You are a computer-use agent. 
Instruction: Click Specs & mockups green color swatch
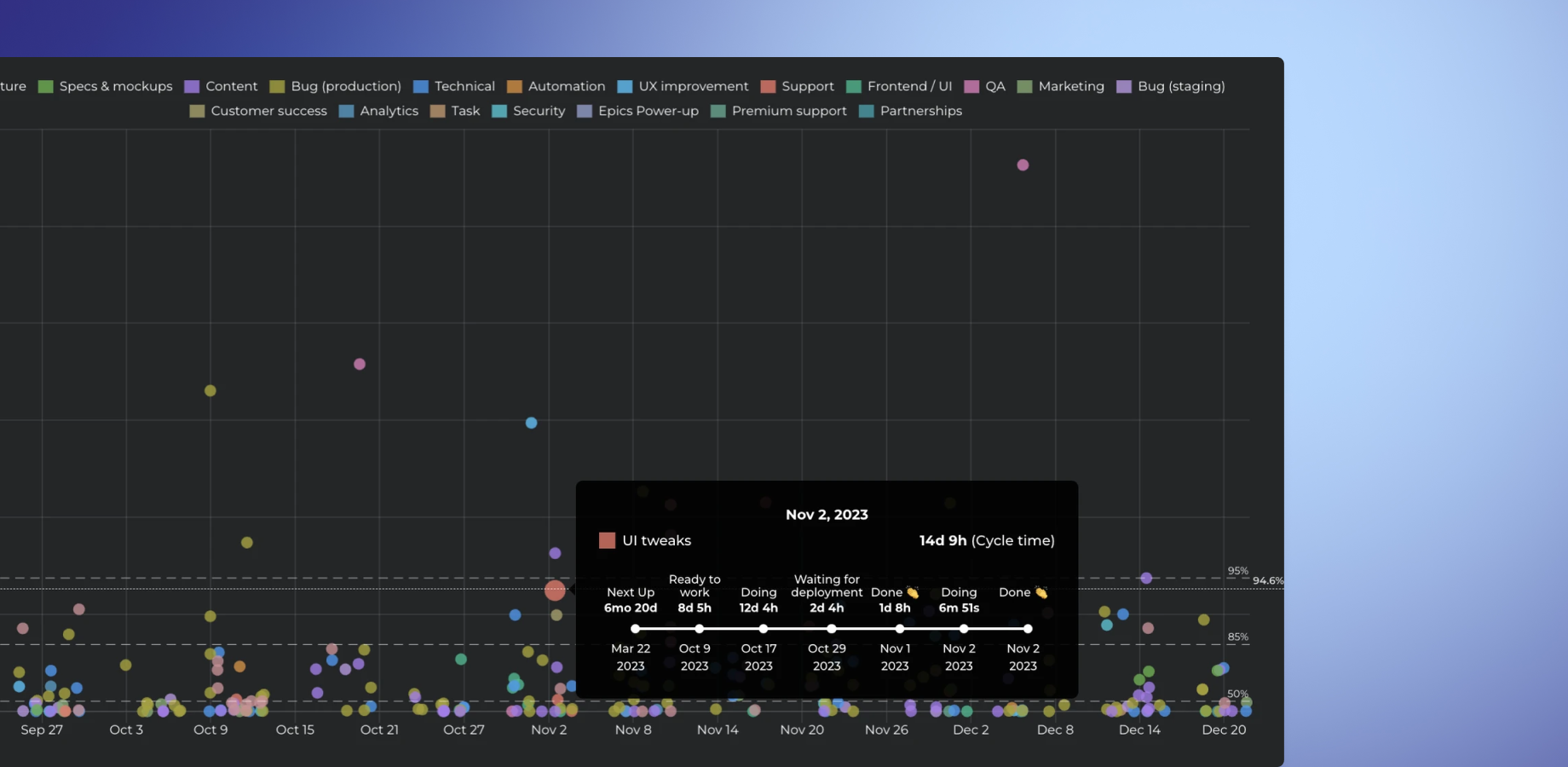[46, 86]
